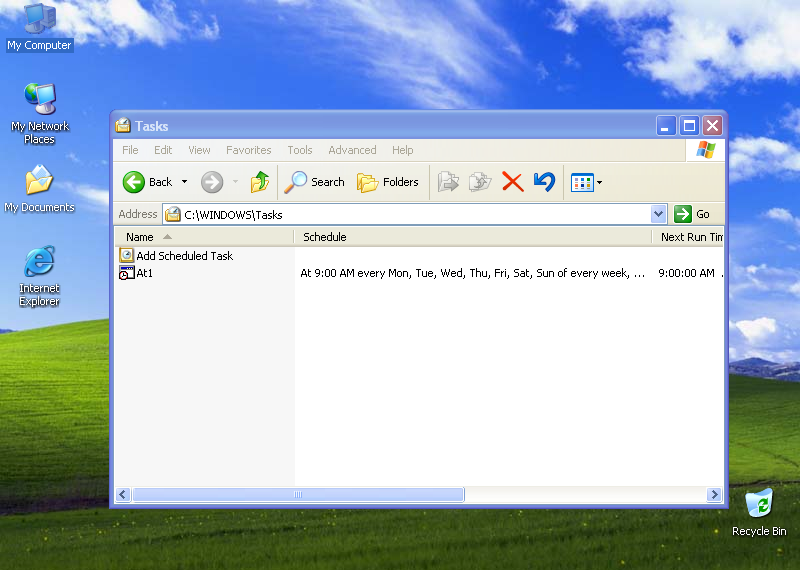Sort by the Schedule column header
Screen dimensions: 800x570
click(x=472, y=237)
